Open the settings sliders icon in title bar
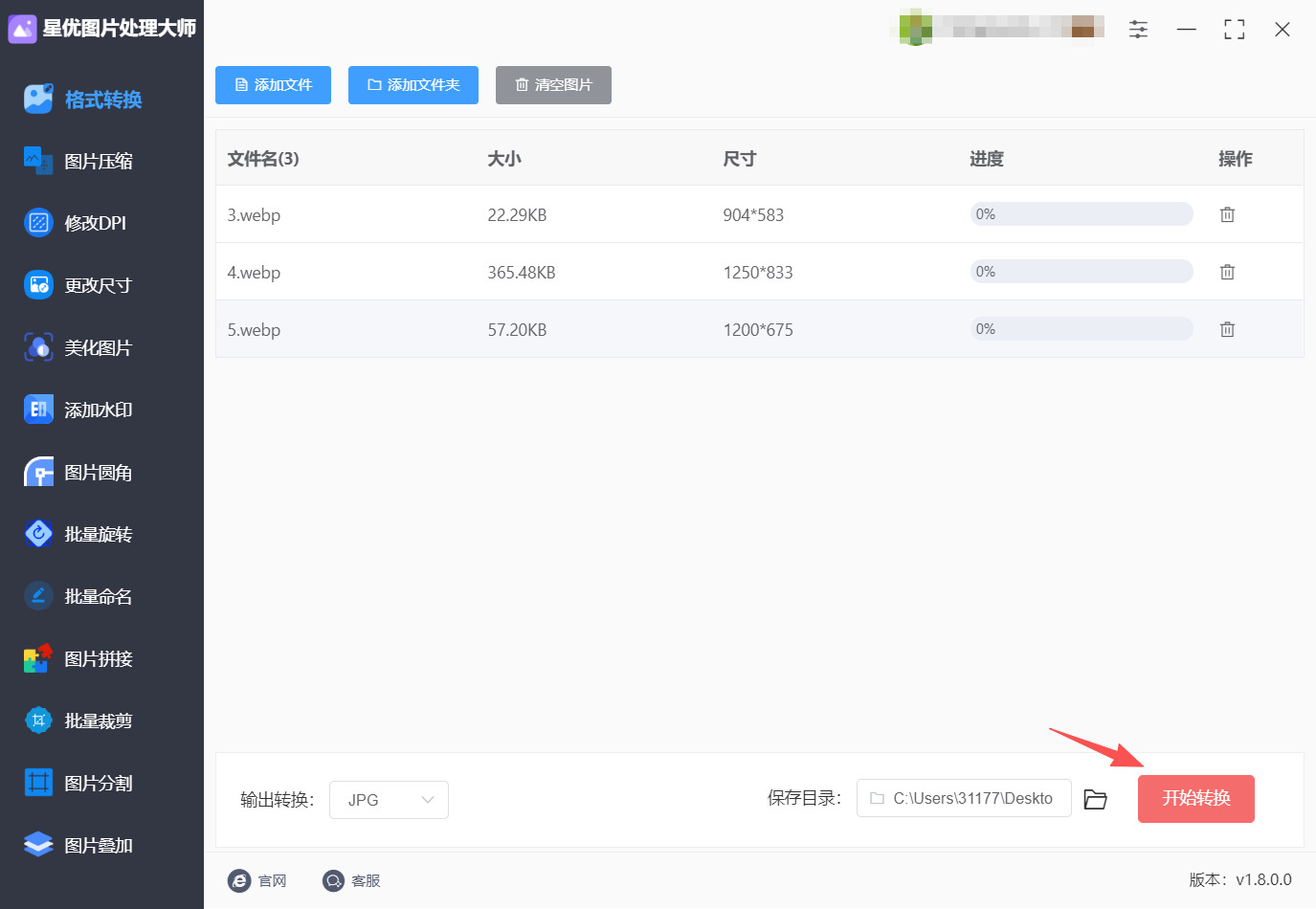This screenshot has height=909, width=1316. click(x=1138, y=29)
